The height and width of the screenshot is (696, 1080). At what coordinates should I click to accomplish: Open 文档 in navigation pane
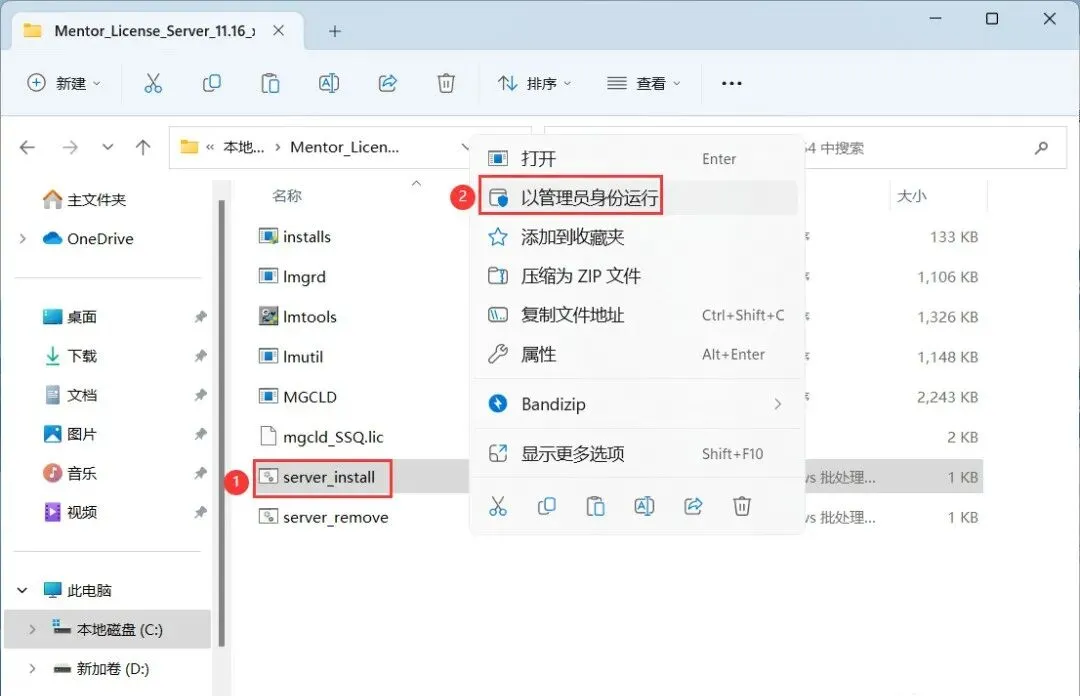coord(70,395)
